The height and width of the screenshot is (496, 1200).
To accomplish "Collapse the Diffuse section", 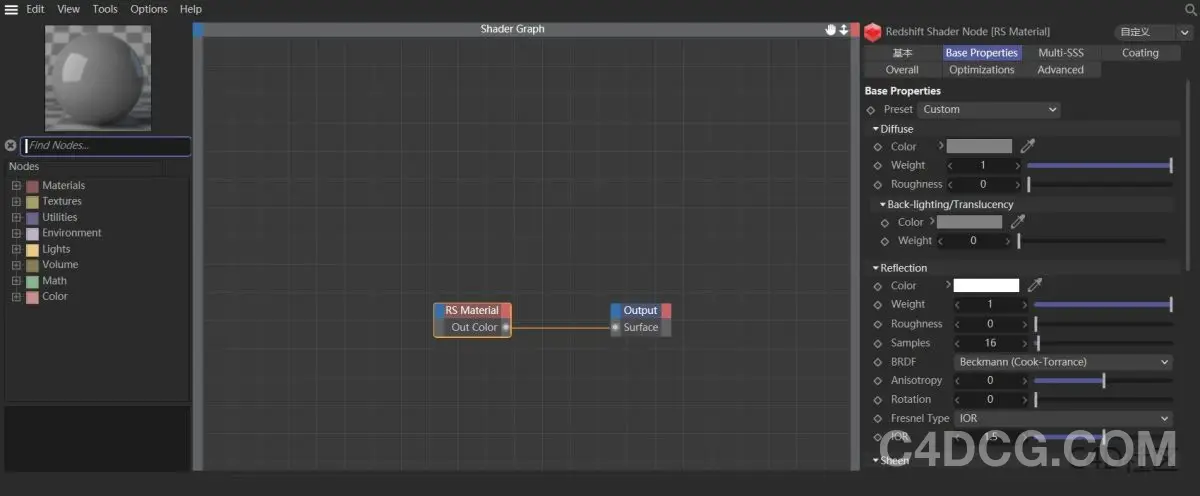I will 876,129.
